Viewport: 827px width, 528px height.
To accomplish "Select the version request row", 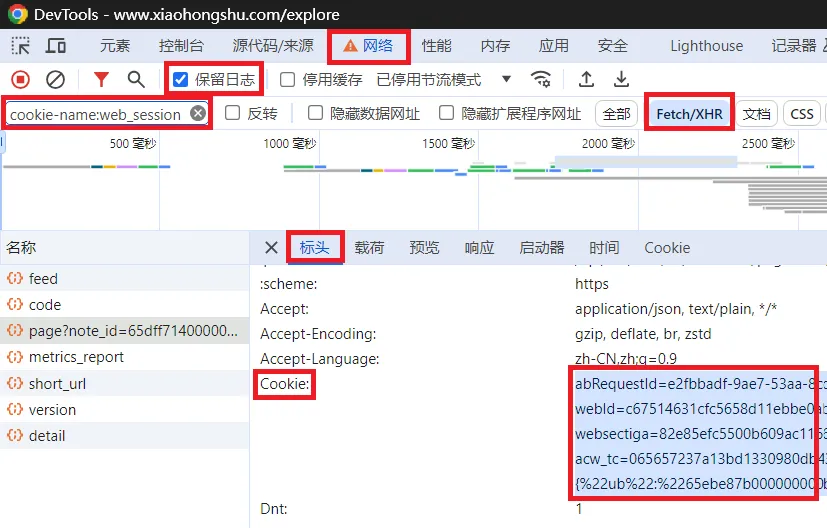I will click(x=124, y=409).
